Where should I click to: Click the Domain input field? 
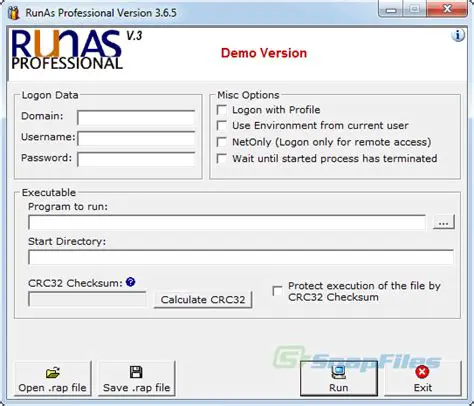coord(136,118)
